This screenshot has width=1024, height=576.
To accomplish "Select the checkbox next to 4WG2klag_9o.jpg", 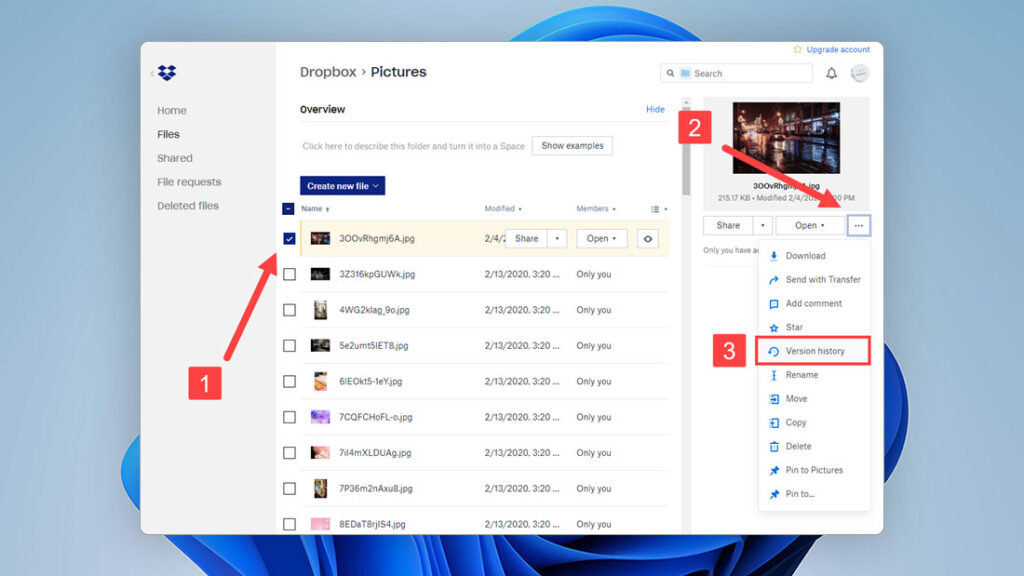I will pyautogui.click(x=289, y=310).
